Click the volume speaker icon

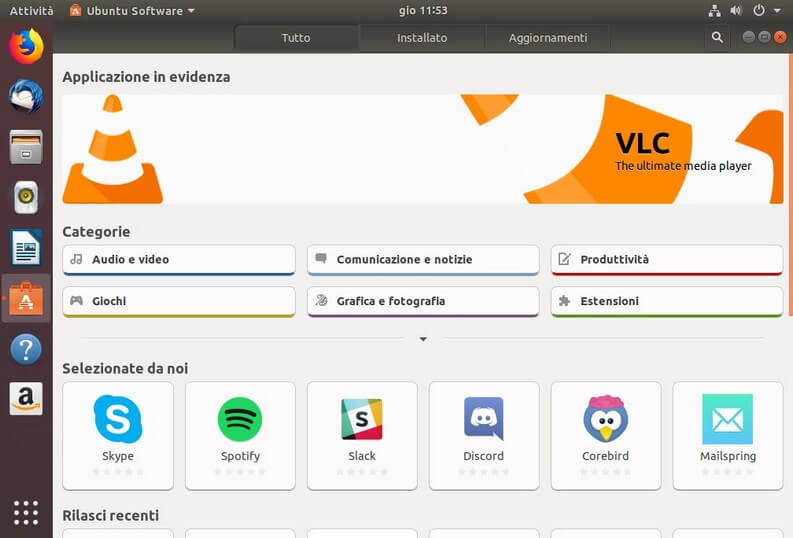736,11
